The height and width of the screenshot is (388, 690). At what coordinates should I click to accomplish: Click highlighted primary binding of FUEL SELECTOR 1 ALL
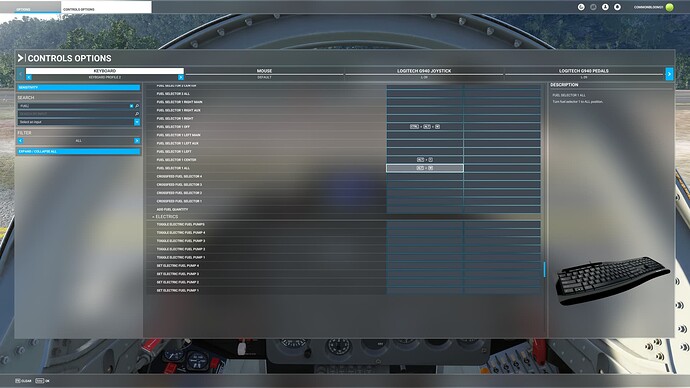tap(425, 168)
